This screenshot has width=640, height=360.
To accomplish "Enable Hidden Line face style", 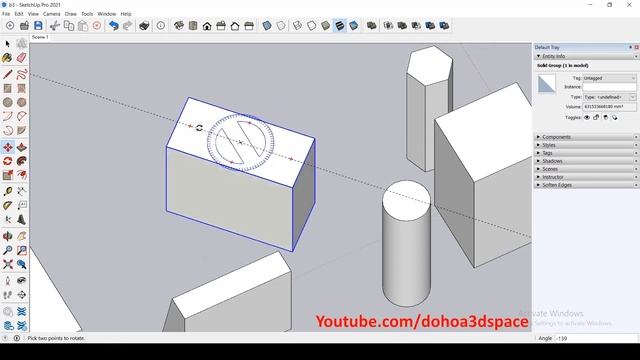I will point(311,26).
